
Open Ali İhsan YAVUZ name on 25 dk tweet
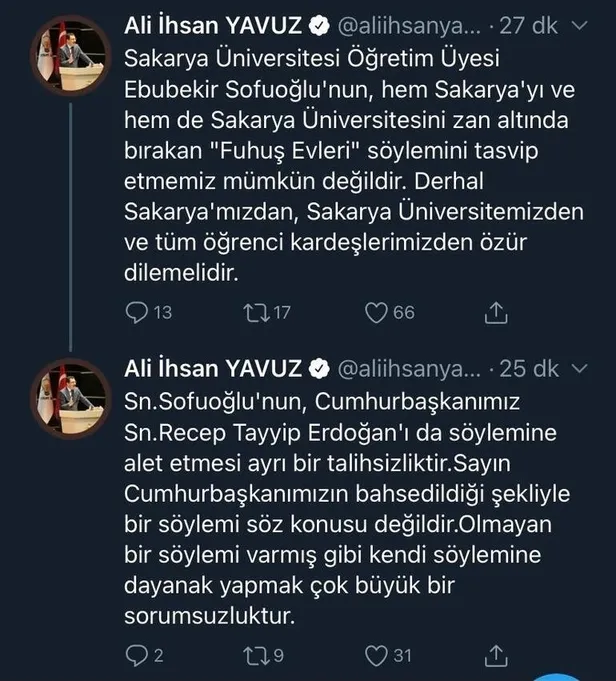pyautogui.click(x=213, y=368)
